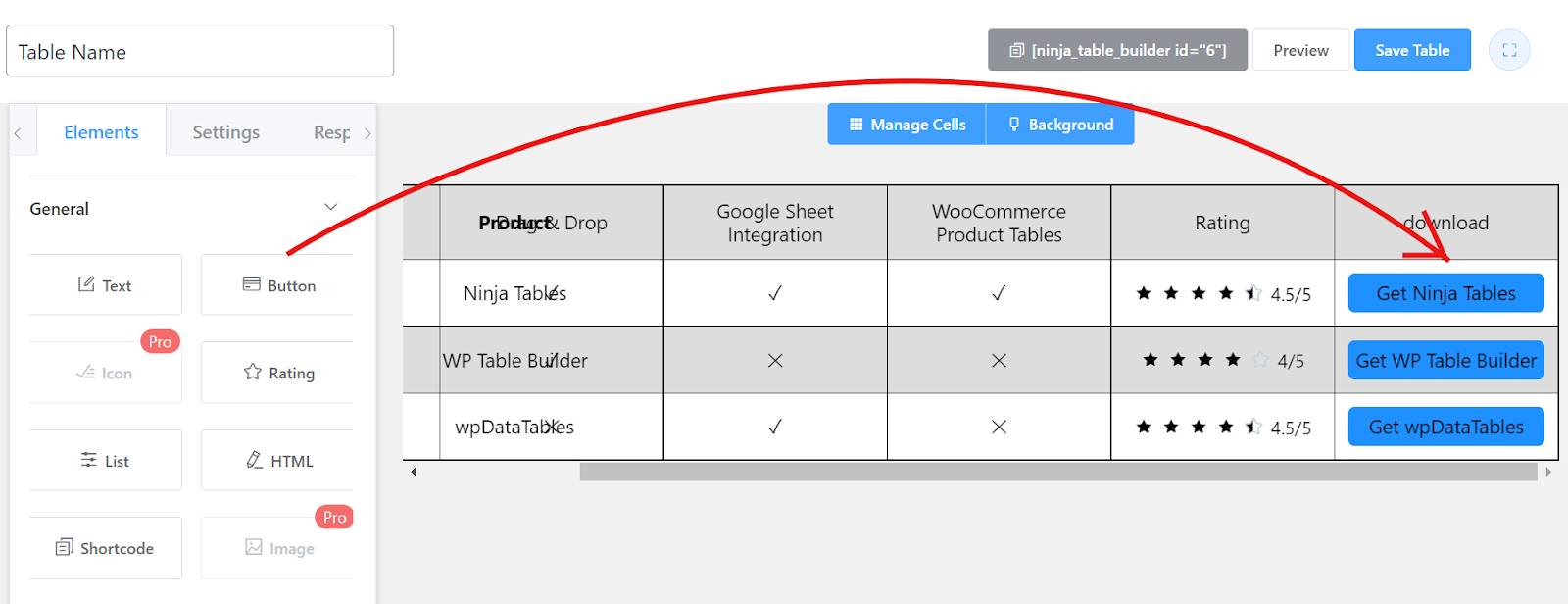This screenshot has width=1568, height=604.
Task: Switch to the Settings tab
Action: (x=225, y=132)
